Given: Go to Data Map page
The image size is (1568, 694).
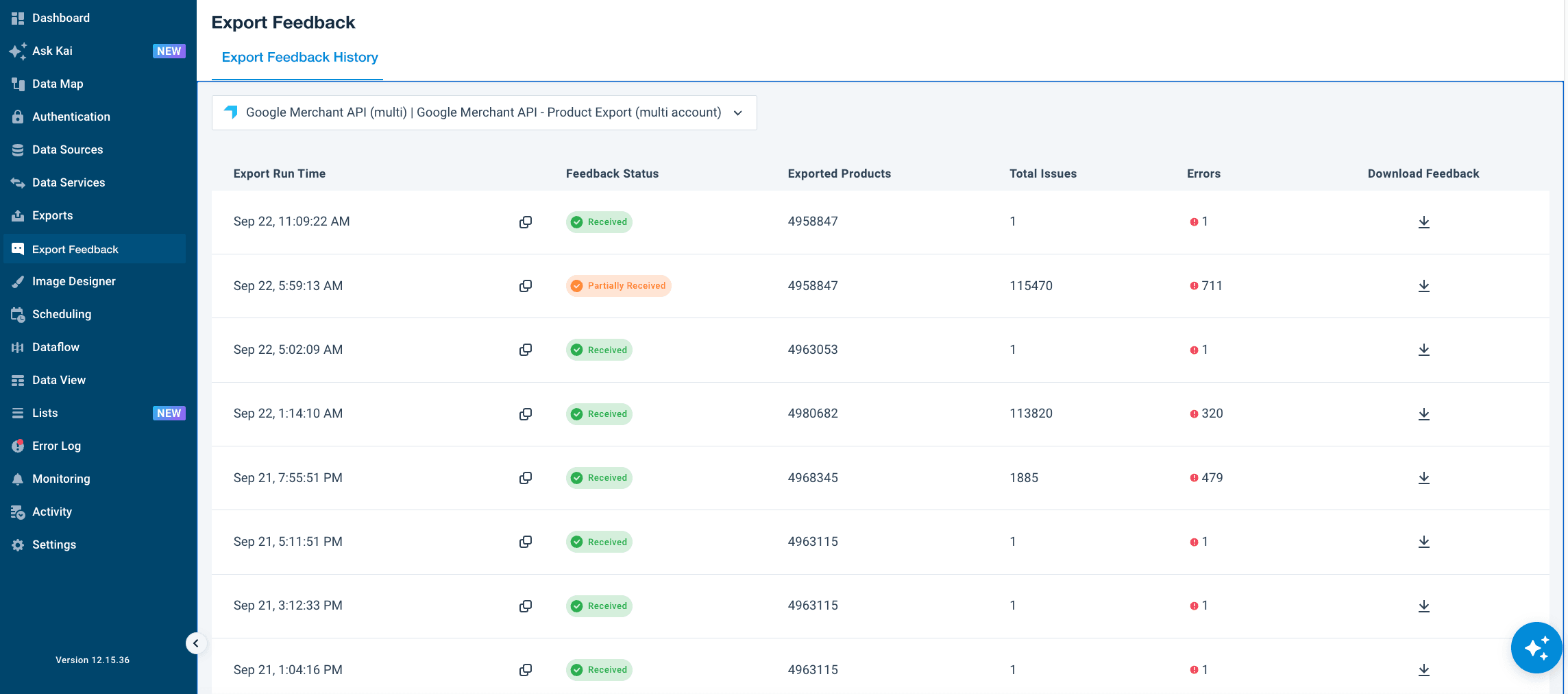Looking at the screenshot, I should click(58, 84).
